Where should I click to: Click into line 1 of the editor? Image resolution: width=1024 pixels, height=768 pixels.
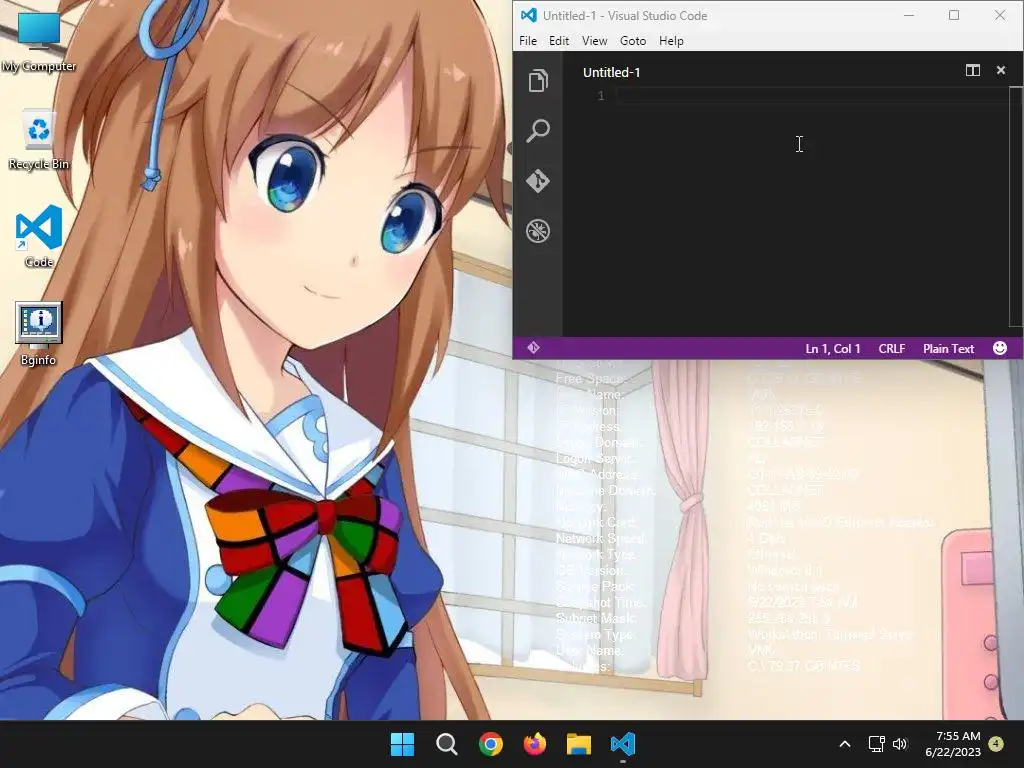click(x=812, y=96)
